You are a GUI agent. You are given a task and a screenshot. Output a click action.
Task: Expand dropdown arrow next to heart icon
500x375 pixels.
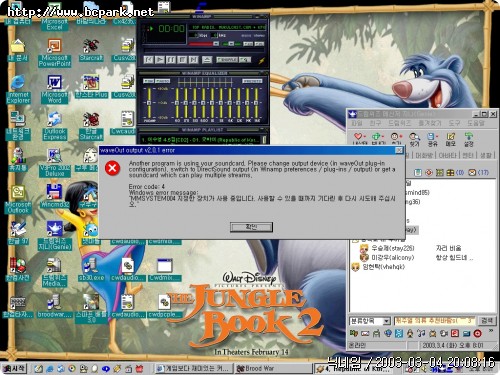coord(365,137)
